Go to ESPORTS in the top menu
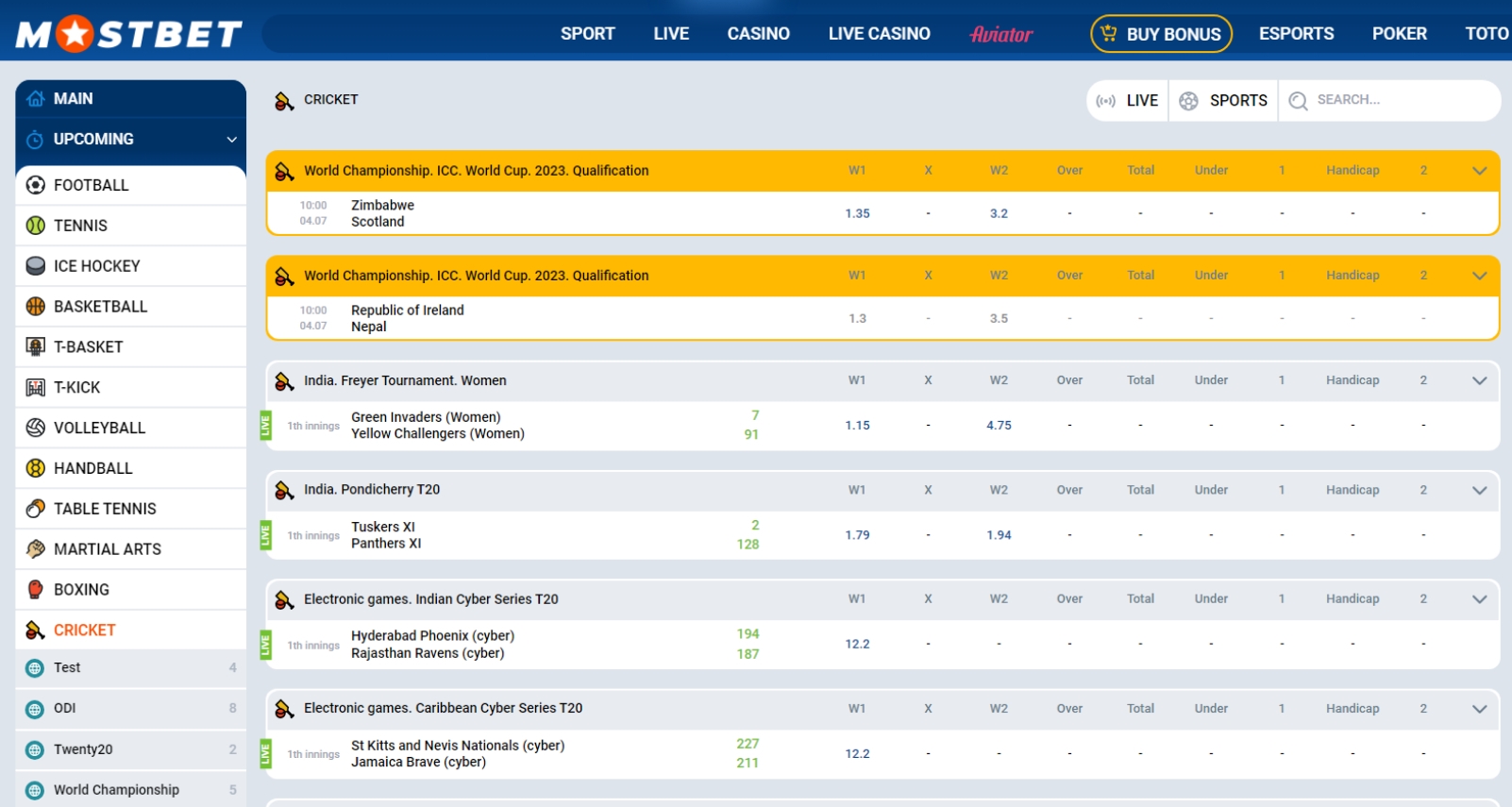This screenshot has height=807, width=1512. [1296, 34]
